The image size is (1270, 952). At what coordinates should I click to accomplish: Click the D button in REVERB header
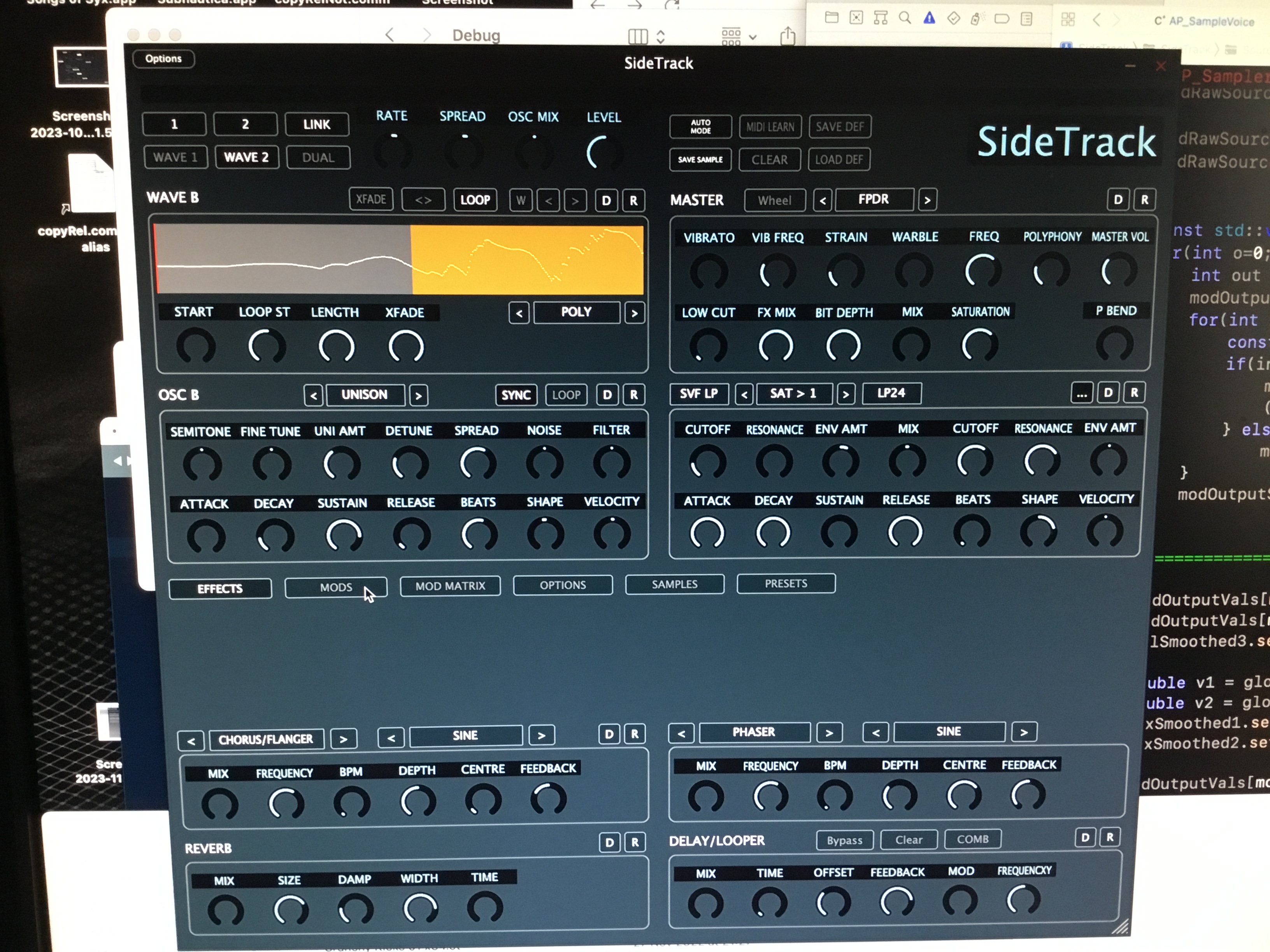pyautogui.click(x=609, y=843)
